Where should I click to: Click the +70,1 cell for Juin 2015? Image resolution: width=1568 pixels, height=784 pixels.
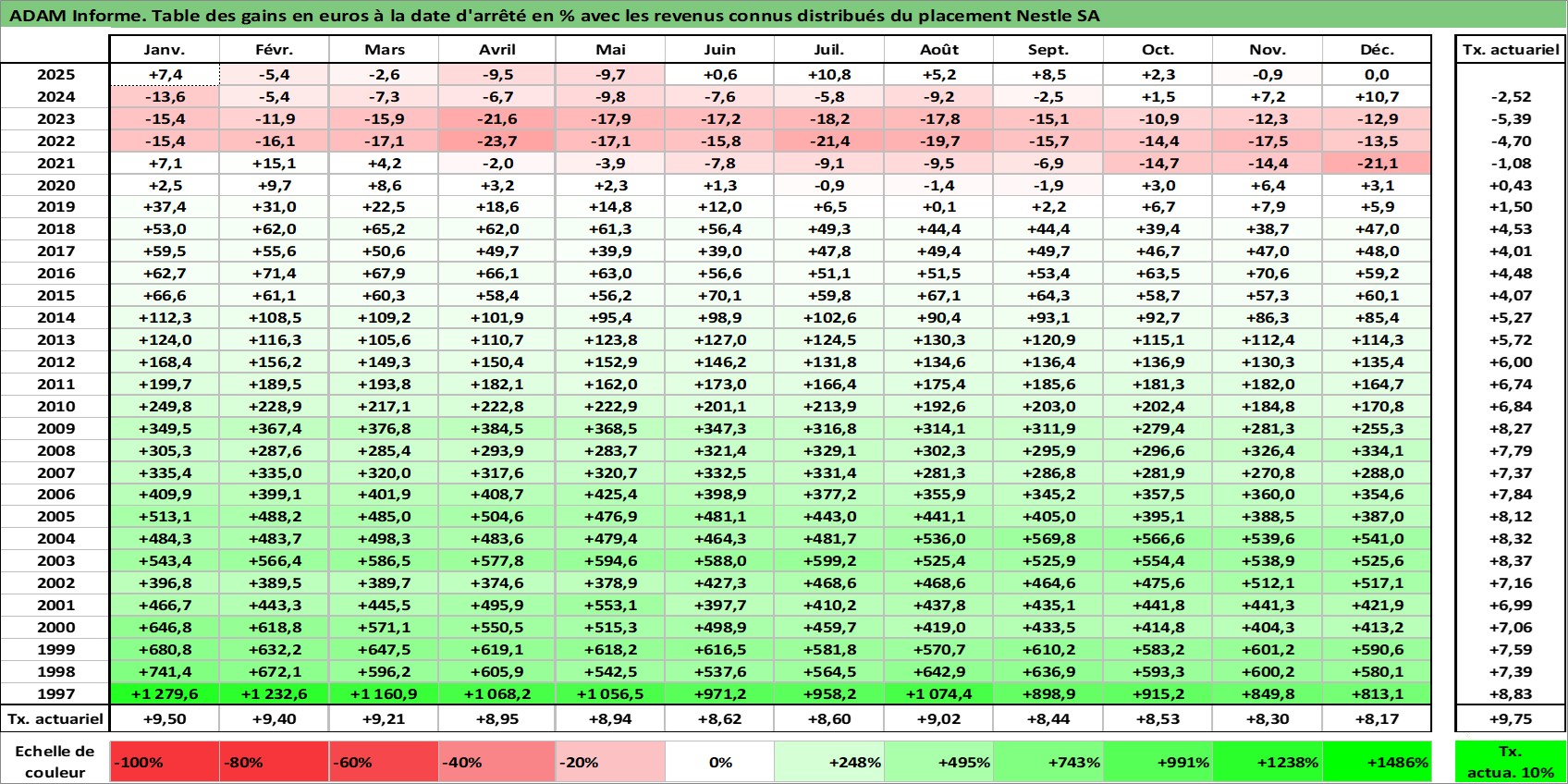pos(719,295)
